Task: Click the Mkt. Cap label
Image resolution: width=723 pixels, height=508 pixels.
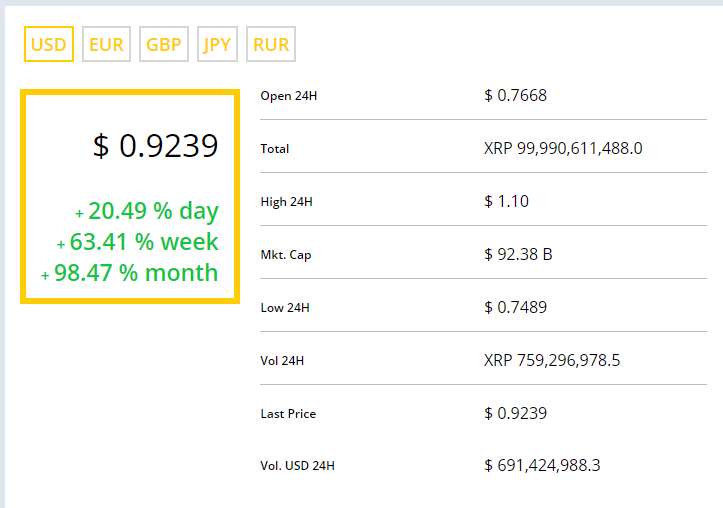Action: (286, 255)
